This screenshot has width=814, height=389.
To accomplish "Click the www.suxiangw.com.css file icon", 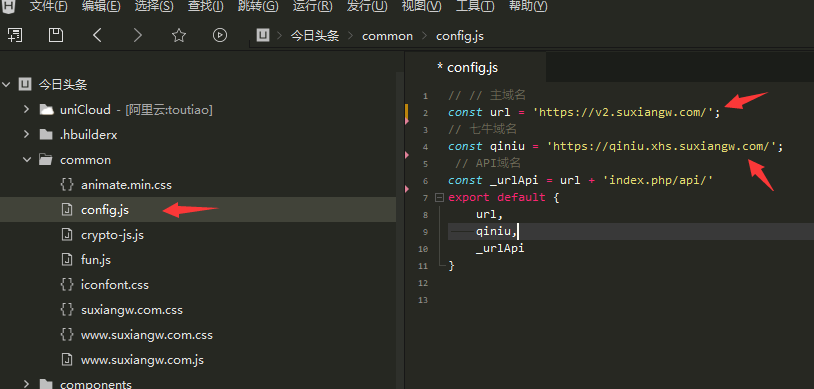I will point(67,334).
